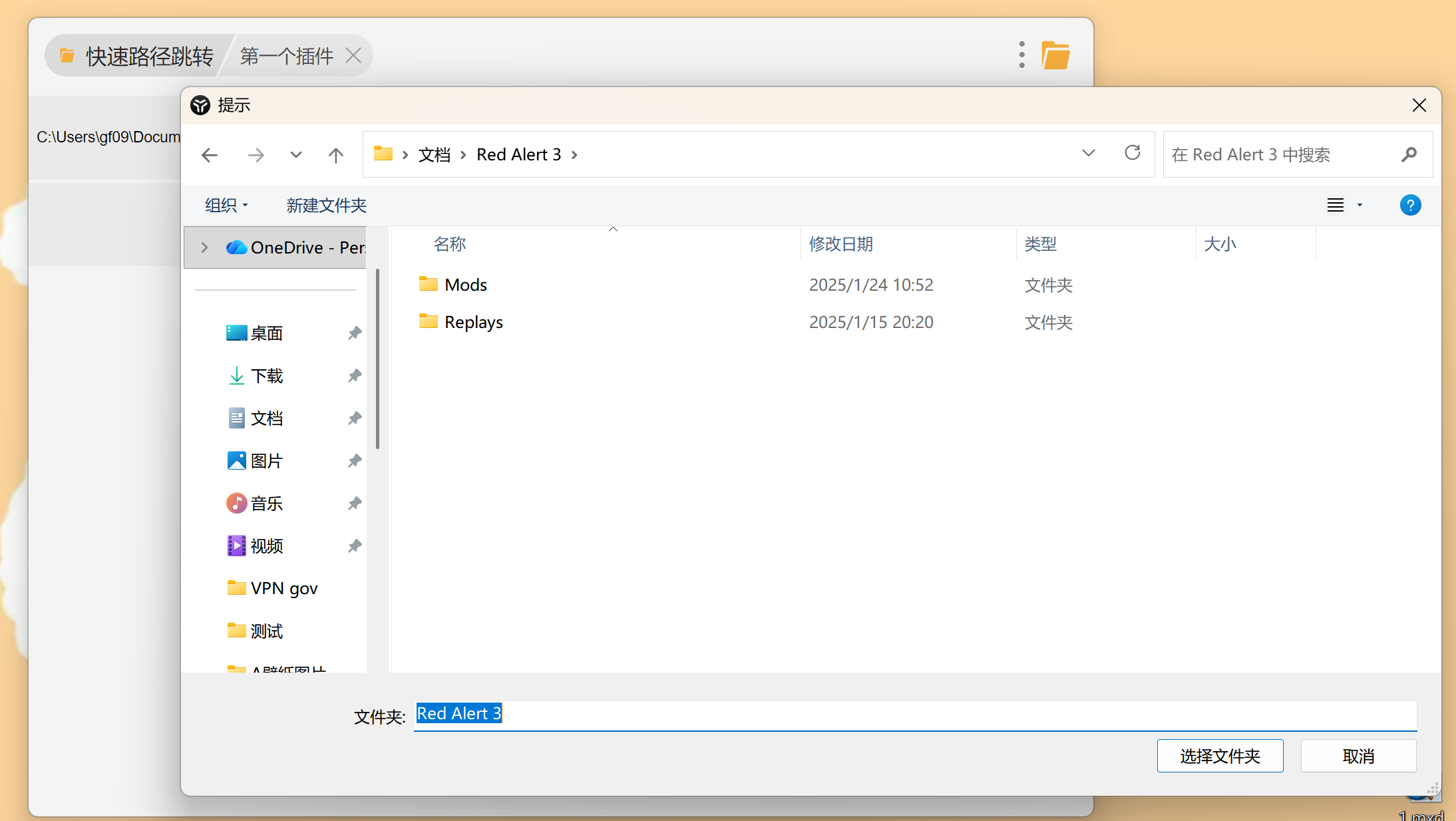Open the three-dot more options menu

pyautogui.click(x=1021, y=55)
